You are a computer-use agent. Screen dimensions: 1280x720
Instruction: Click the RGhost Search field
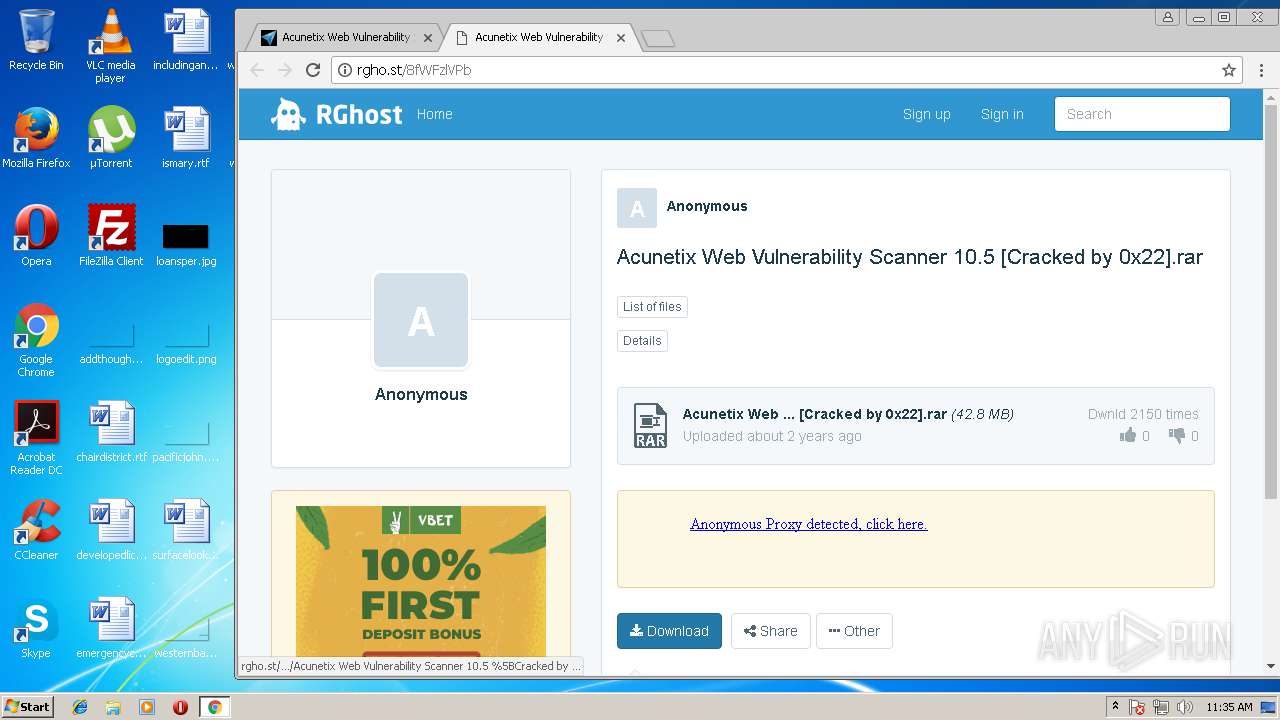pyautogui.click(x=1142, y=114)
